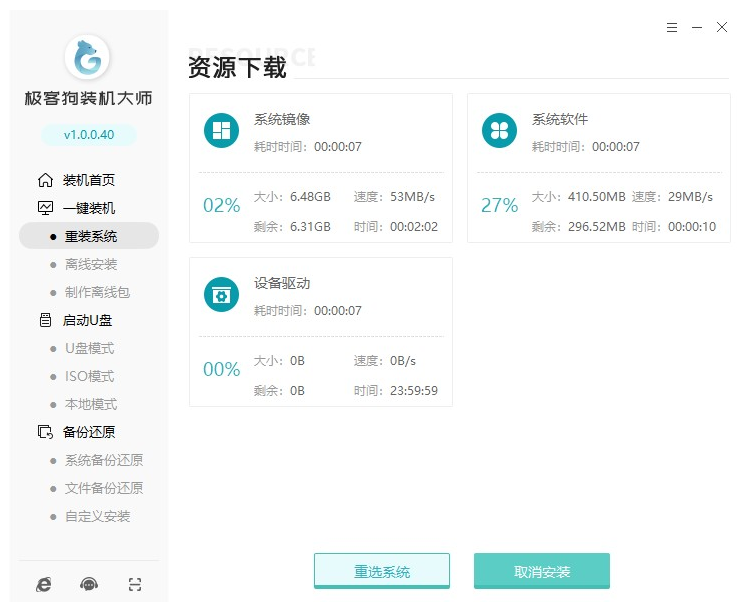Open customer service headset chat icon
748x614 pixels.
coord(89,585)
